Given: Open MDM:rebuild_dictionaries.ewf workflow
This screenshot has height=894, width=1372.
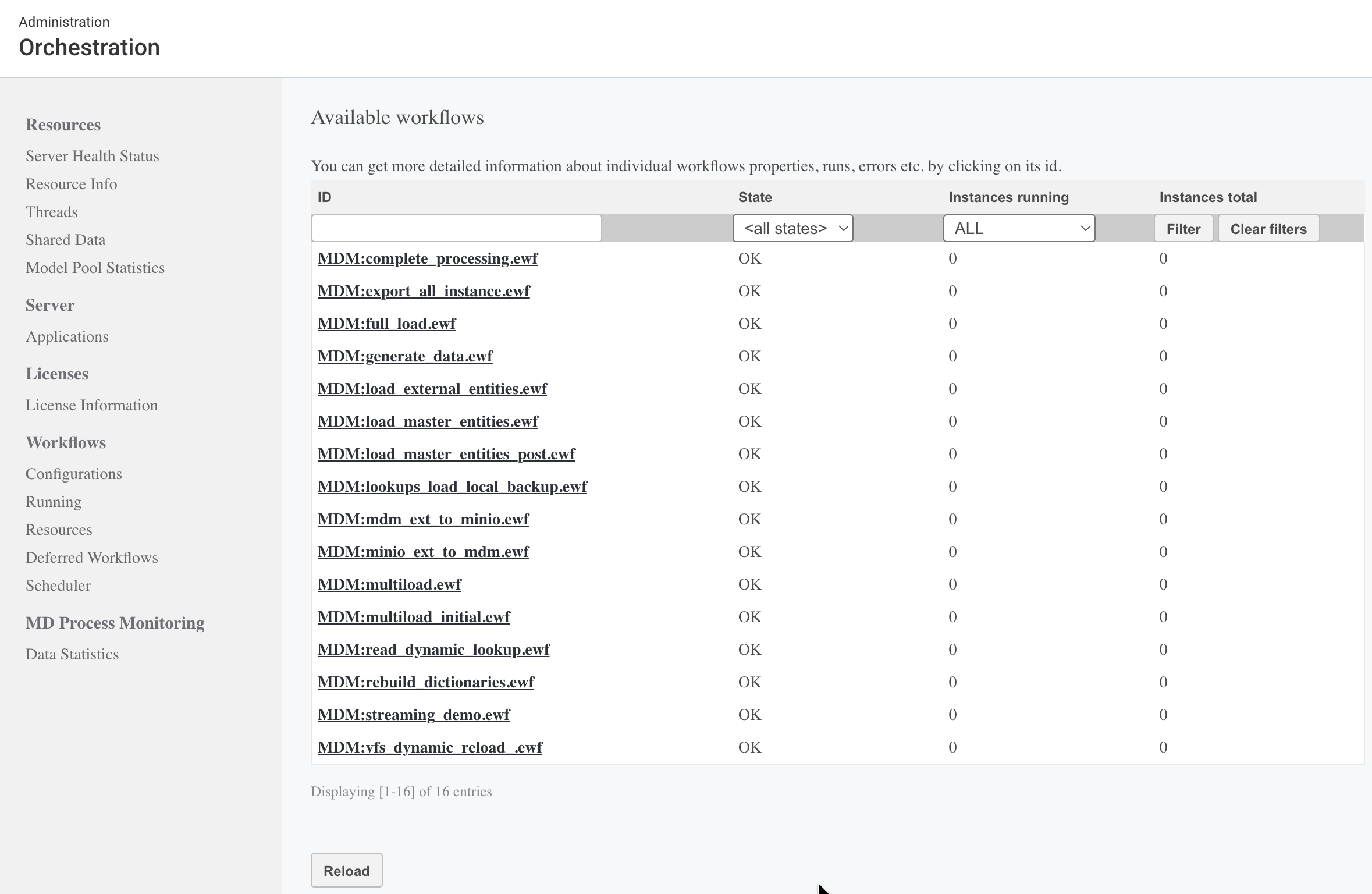Looking at the screenshot, I should (x=426, y=682).
